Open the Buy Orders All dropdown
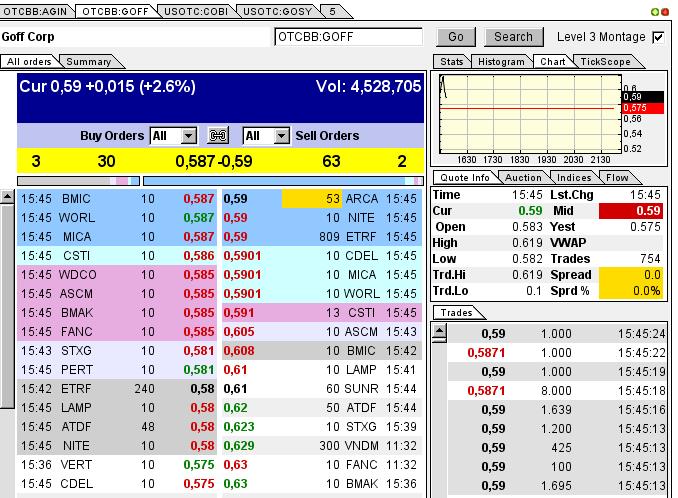 [x=173, y=136]
